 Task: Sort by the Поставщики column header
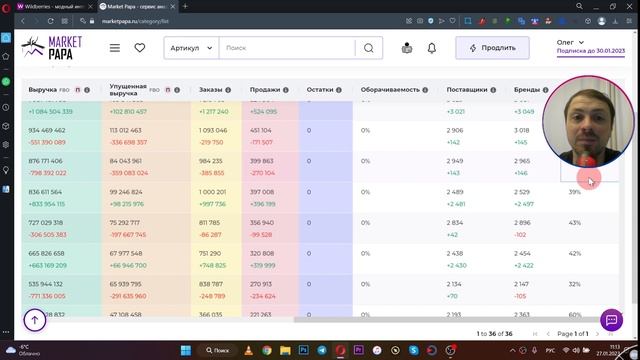(x=467, y=89)
